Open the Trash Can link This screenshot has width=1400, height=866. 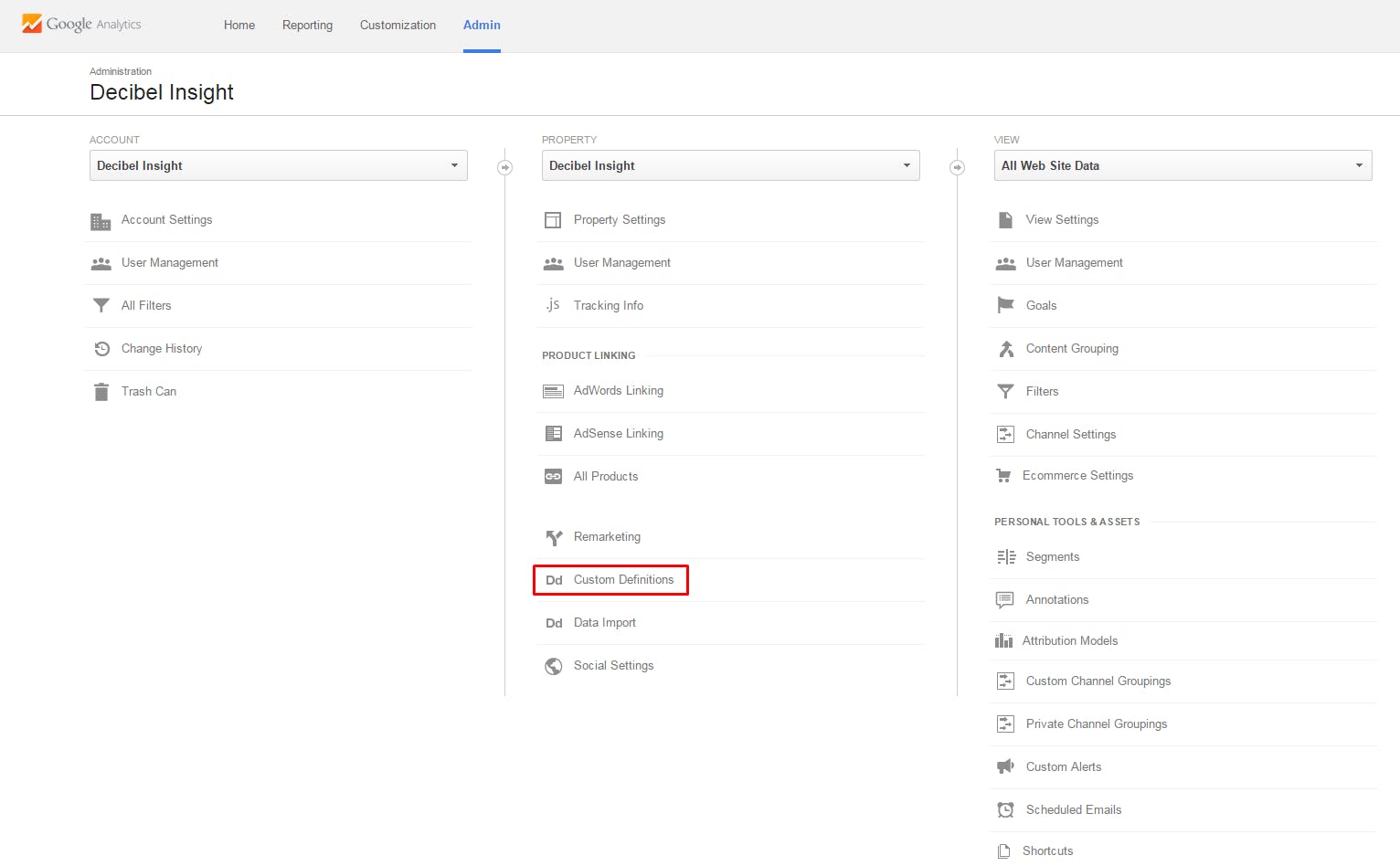click(149, 392)
